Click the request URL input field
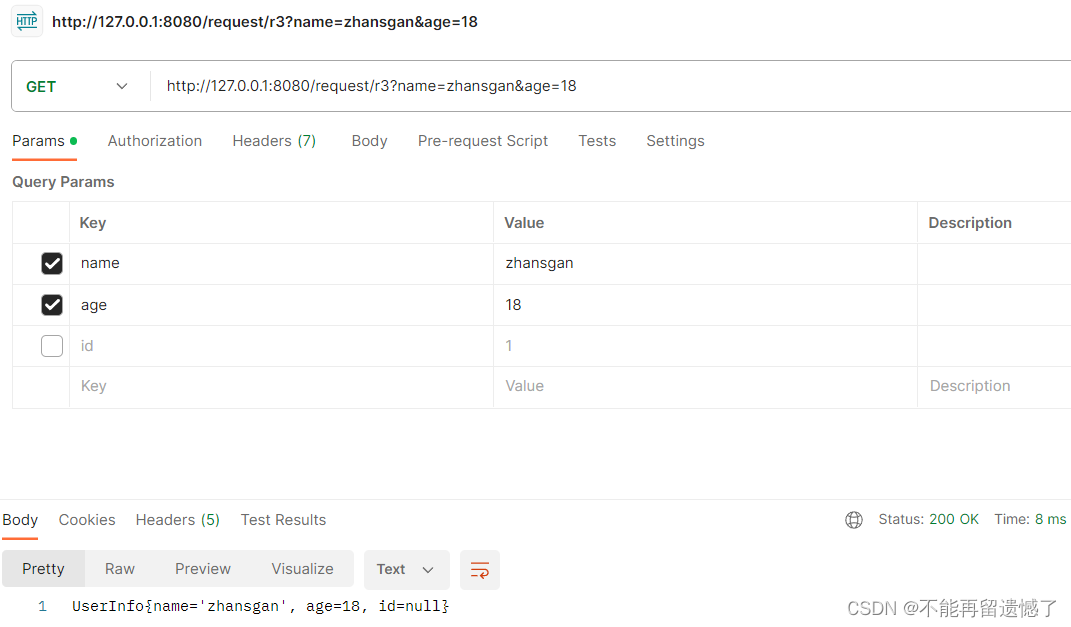 tap(611, 86)
